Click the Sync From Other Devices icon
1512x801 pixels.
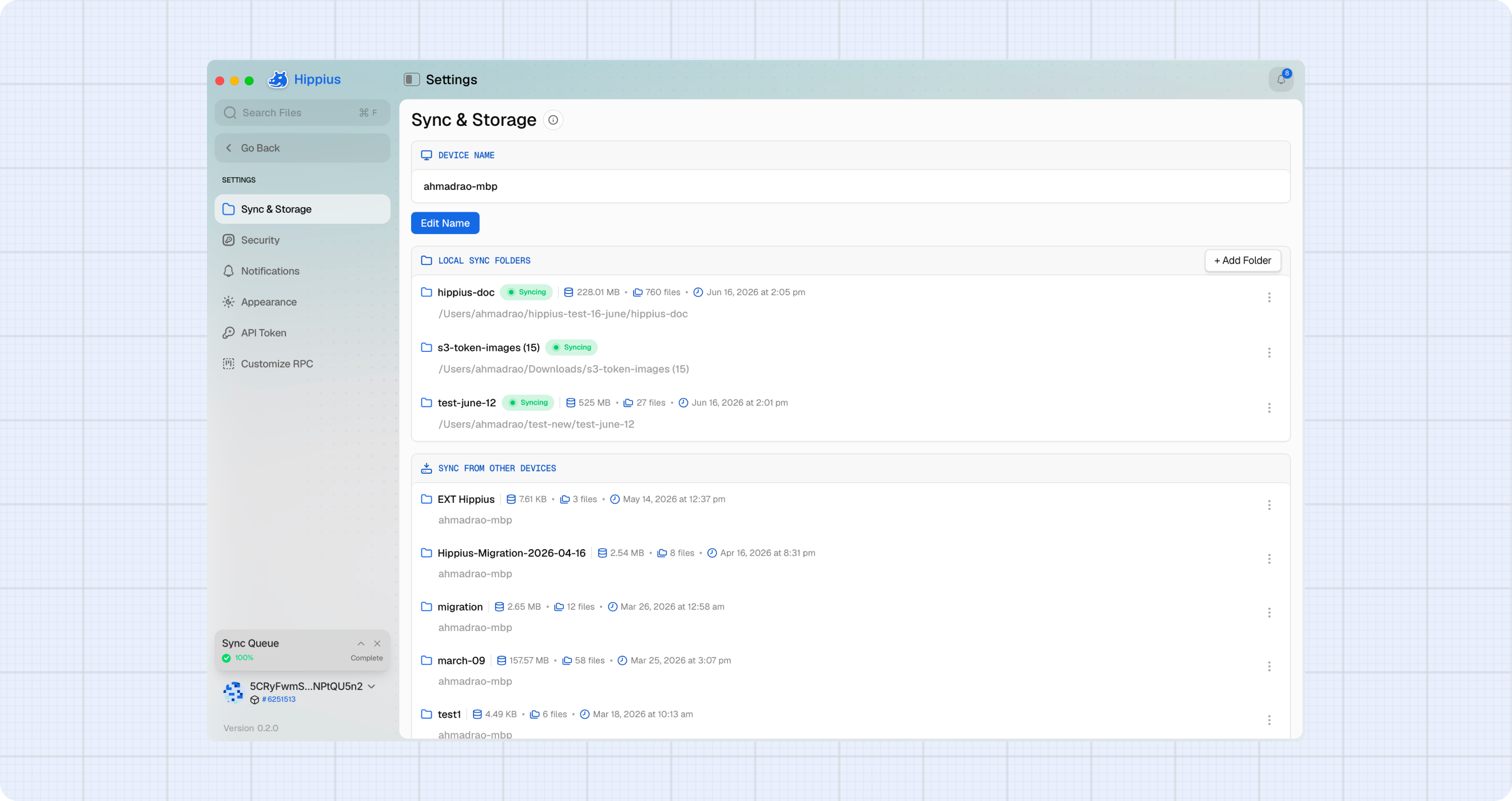pos(427,468)
